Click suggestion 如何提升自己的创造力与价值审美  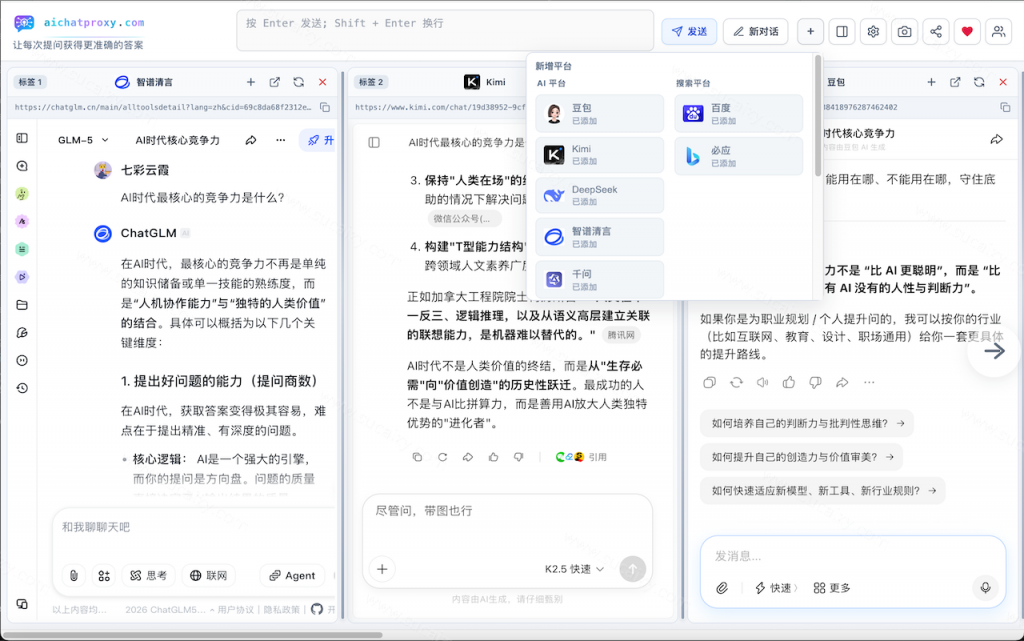point(802,457)
